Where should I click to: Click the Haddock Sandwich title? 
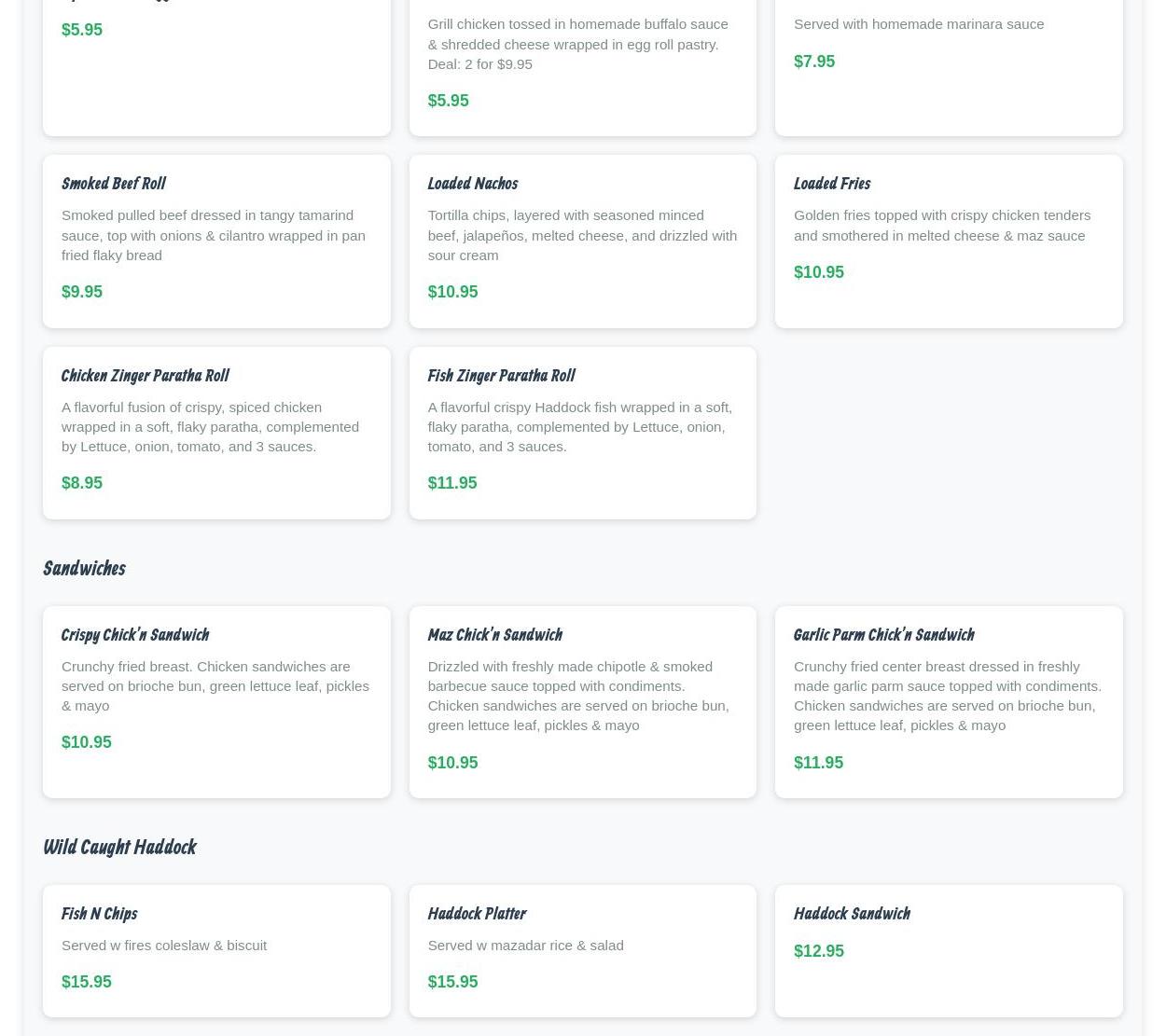click(851, 914)
